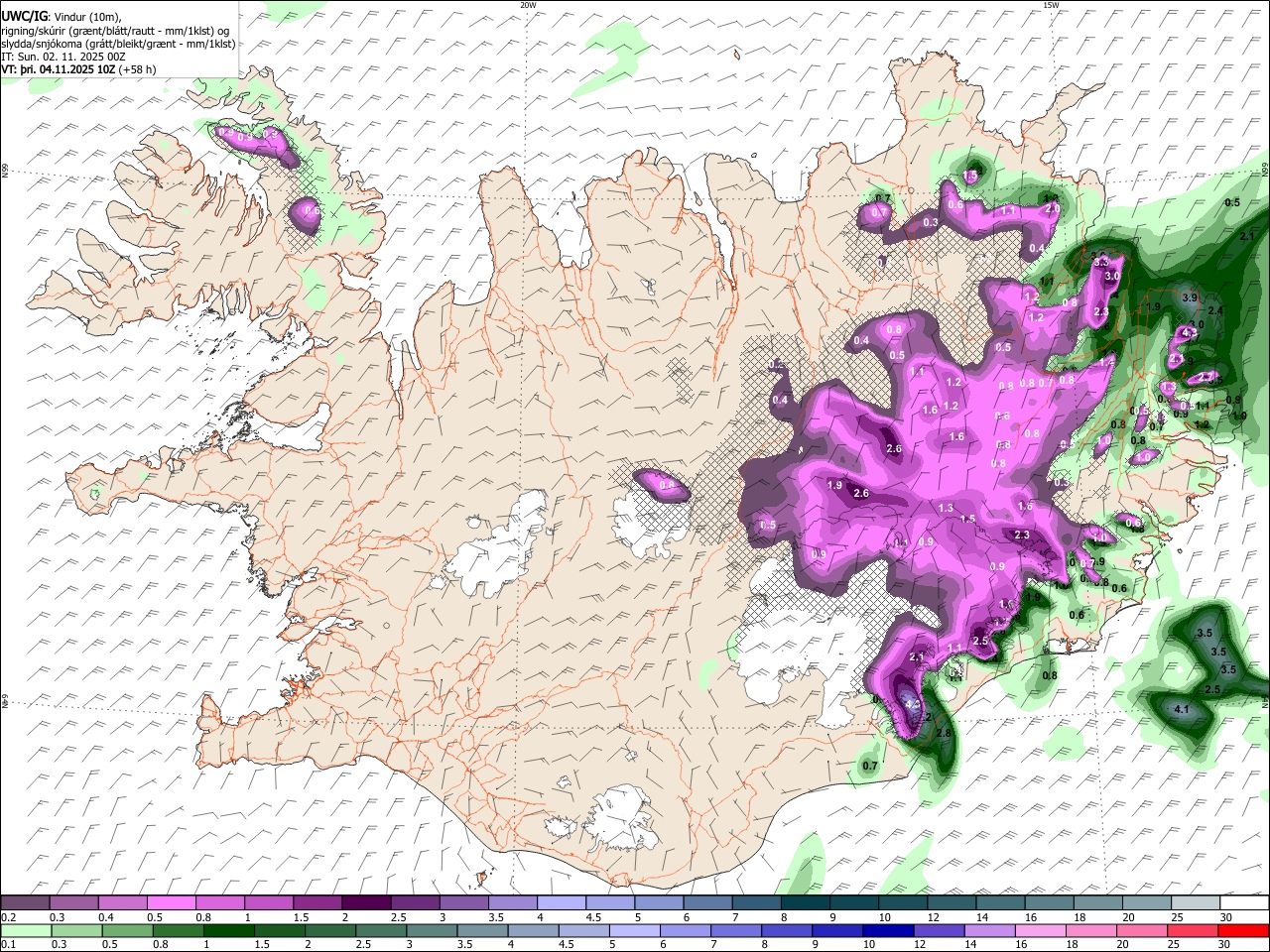This screenshot has height=952, width=1270.
Task: Click the snow legend swatch between 1.5 and 2
Action: point(317,903)
